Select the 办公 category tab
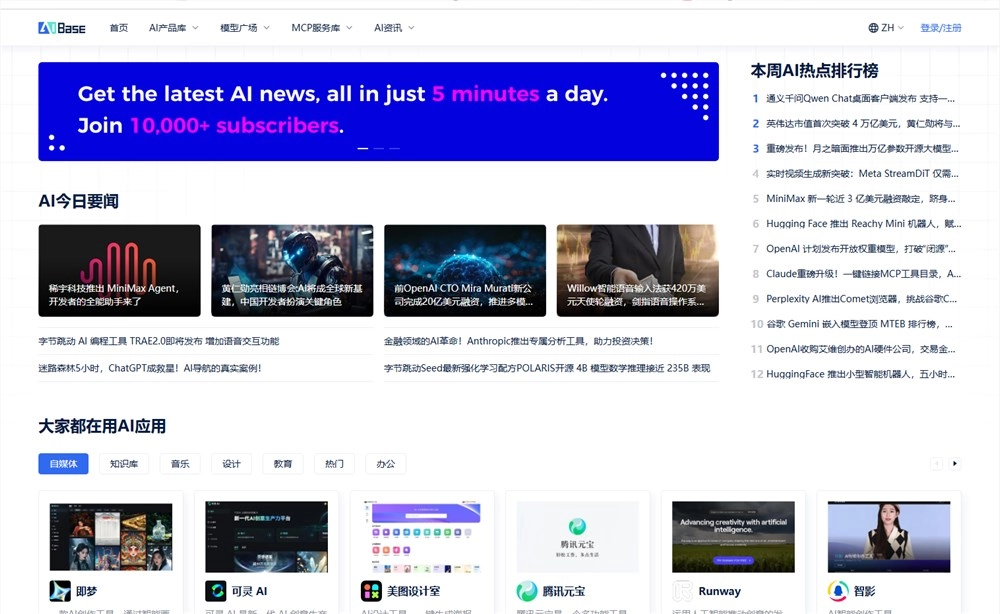Screen dimensions: 1000x614 [x=386, y=464]
